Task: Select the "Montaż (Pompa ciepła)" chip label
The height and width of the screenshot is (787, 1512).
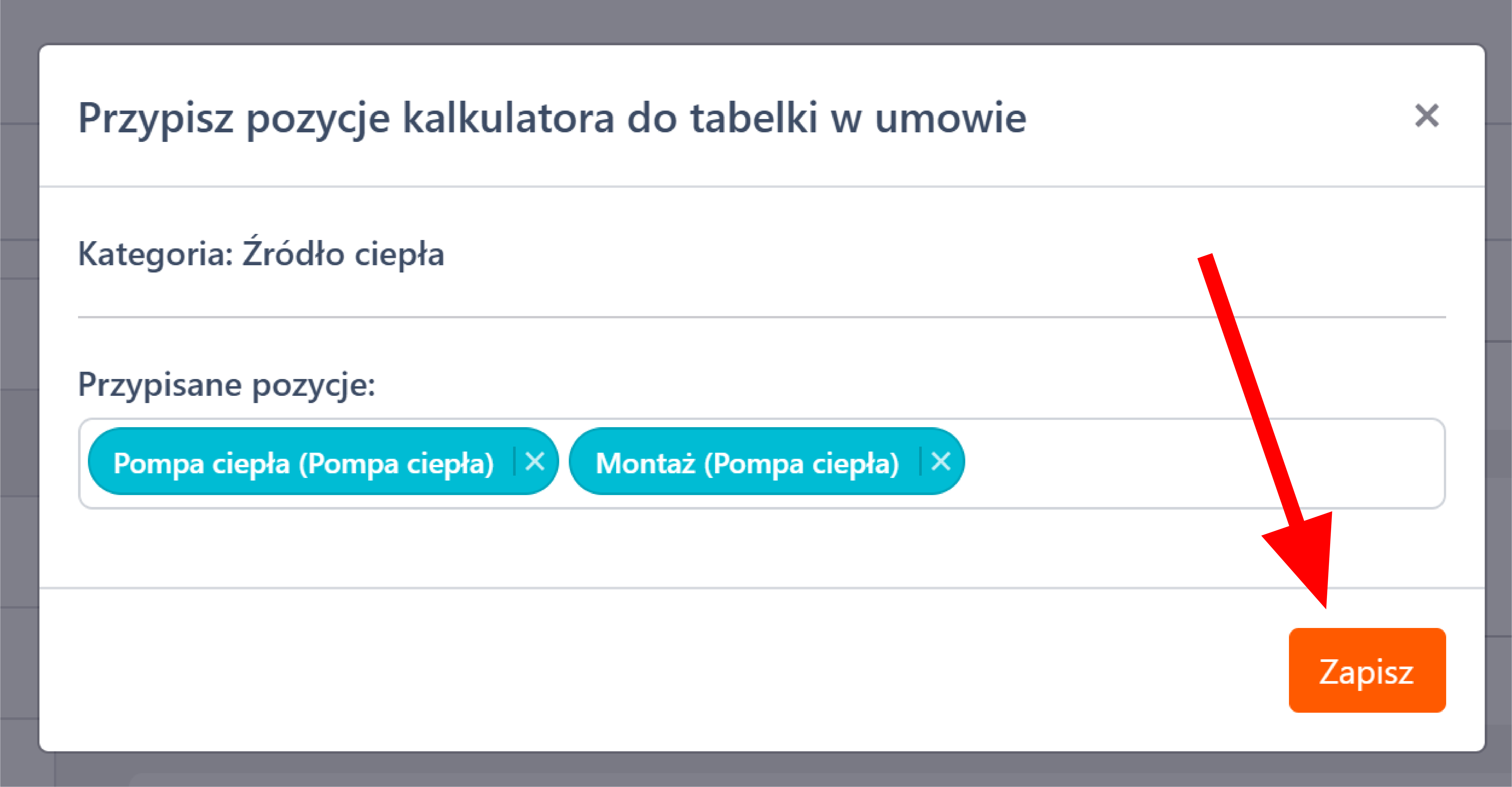Action: [747, 463]
